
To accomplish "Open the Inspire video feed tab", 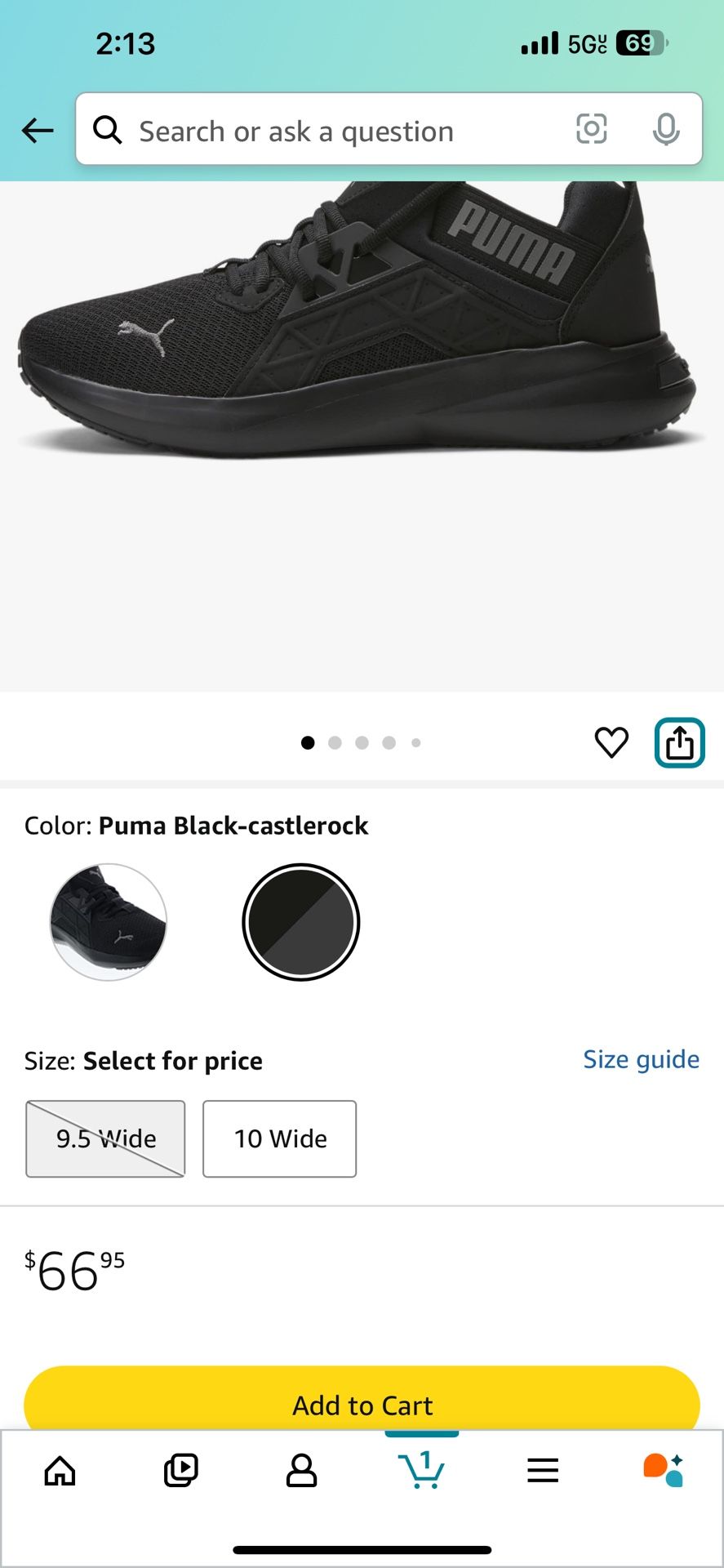I will 180,1471.
